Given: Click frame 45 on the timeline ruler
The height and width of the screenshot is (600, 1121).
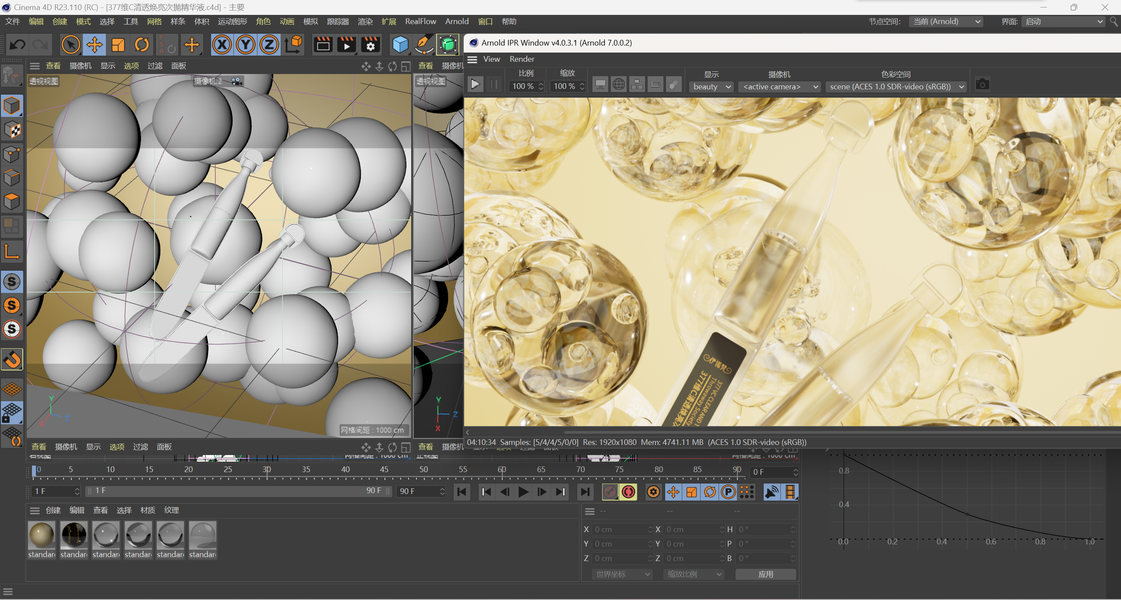Looking at the screenshot, I should 385,470.
